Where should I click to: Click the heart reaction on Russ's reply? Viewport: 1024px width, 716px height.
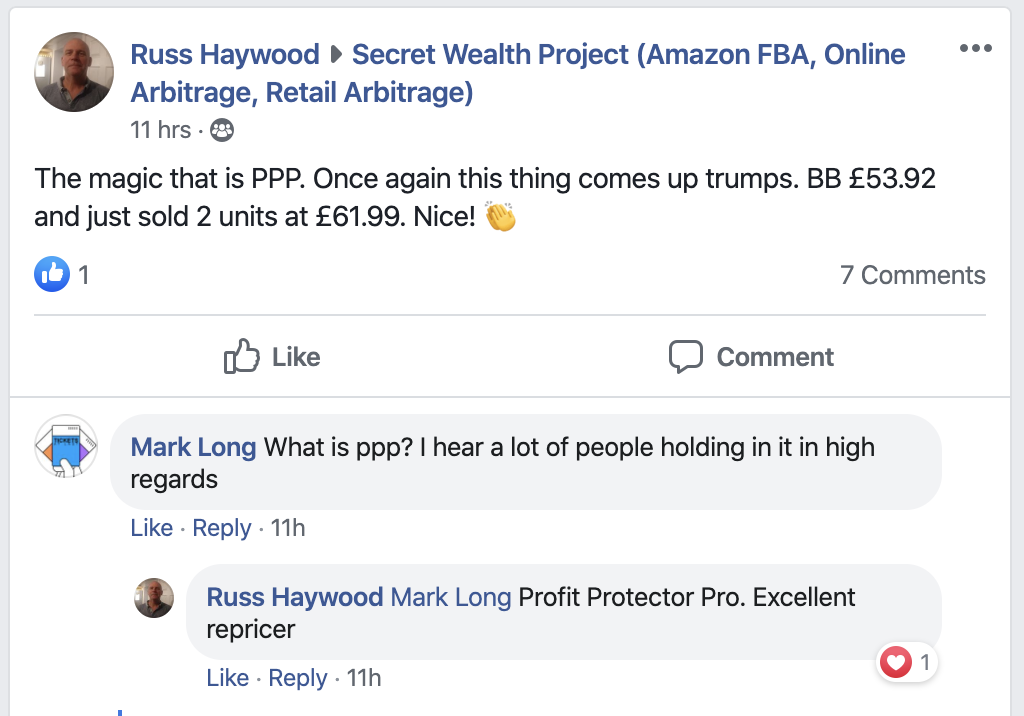click(x=896, y=662)
